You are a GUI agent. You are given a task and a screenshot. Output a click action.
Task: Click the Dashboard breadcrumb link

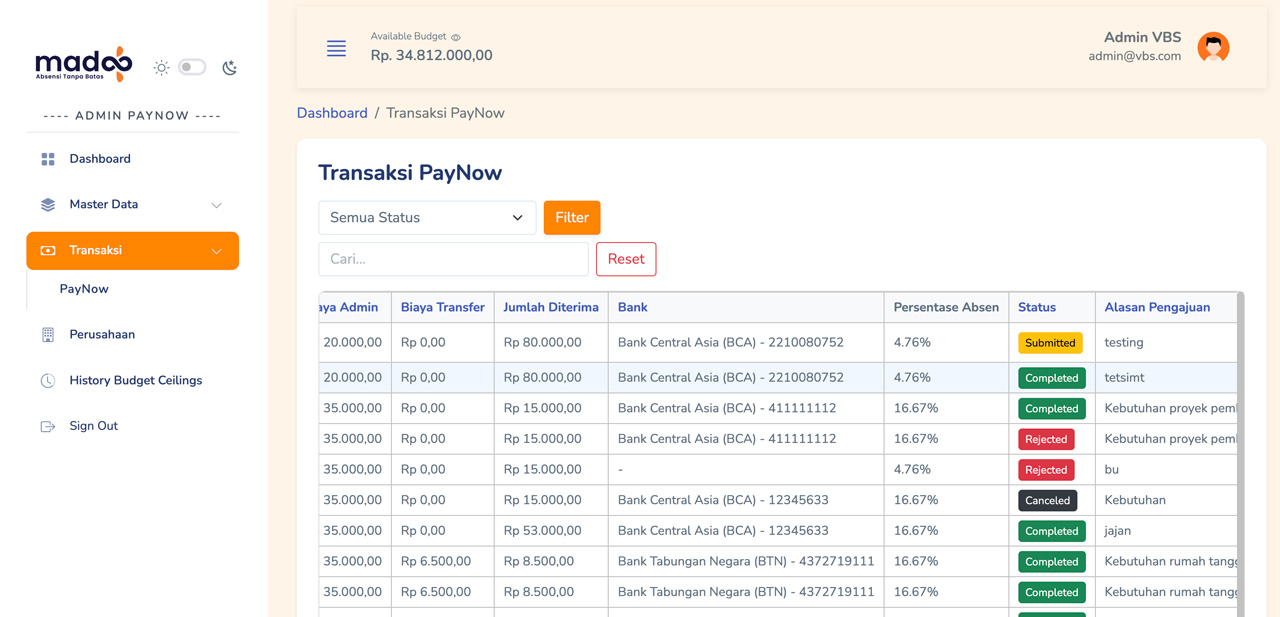coord(332,113)
